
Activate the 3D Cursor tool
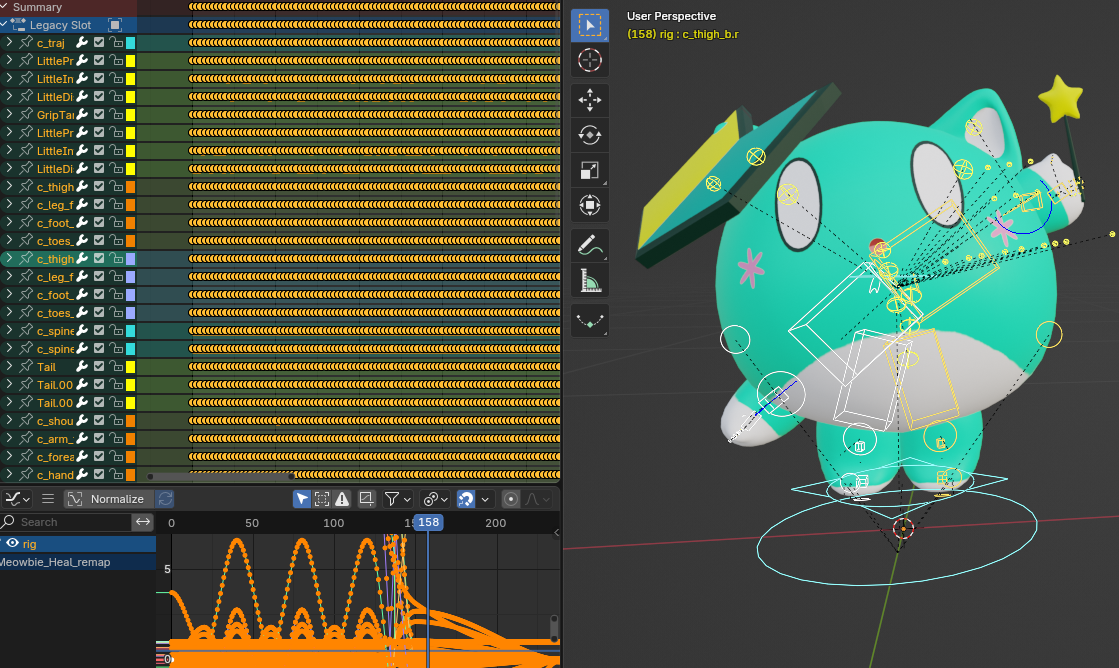[589, 60]
